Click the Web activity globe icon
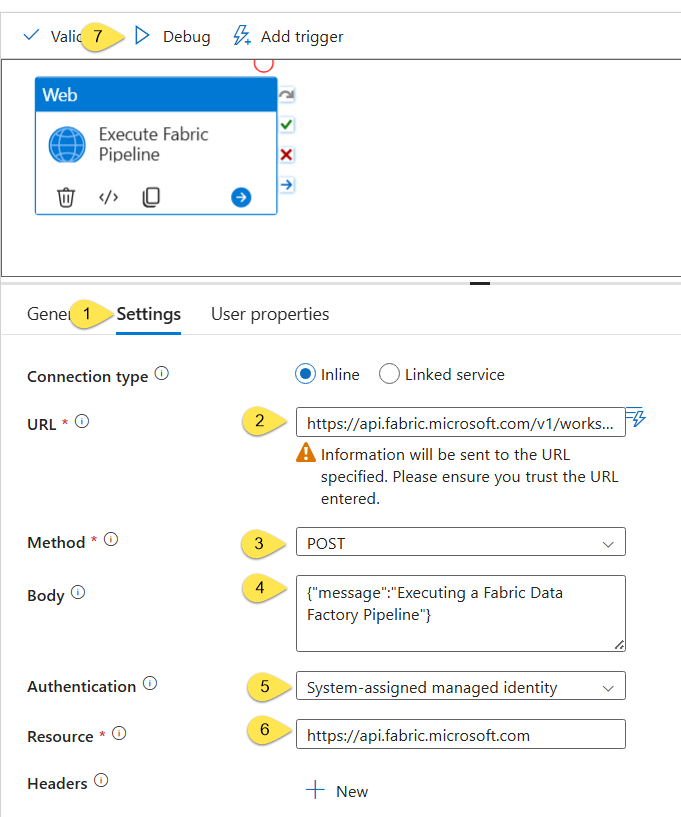 (x=67, y=145)
